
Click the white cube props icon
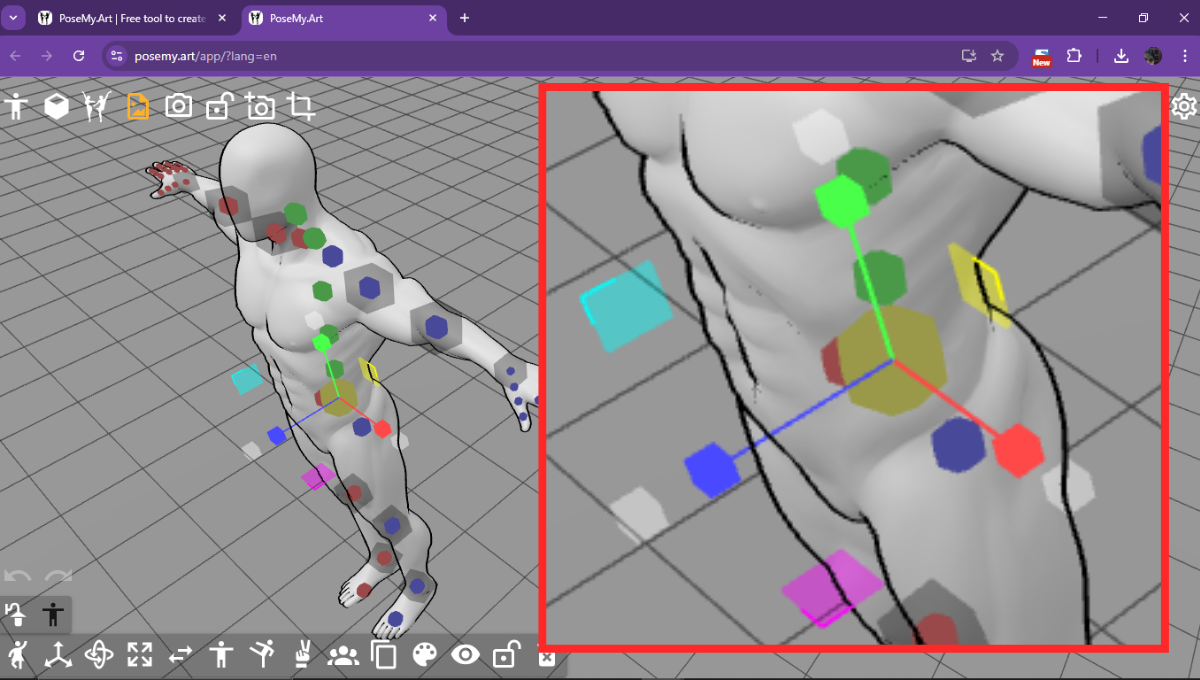click(x=57, y=105)
